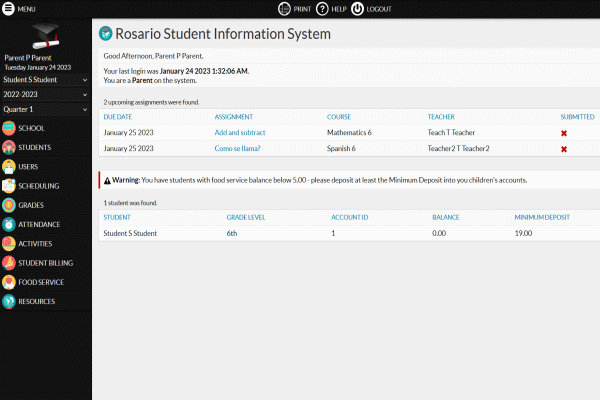Open the Add and subtract assignment link

tap(240, 133)
